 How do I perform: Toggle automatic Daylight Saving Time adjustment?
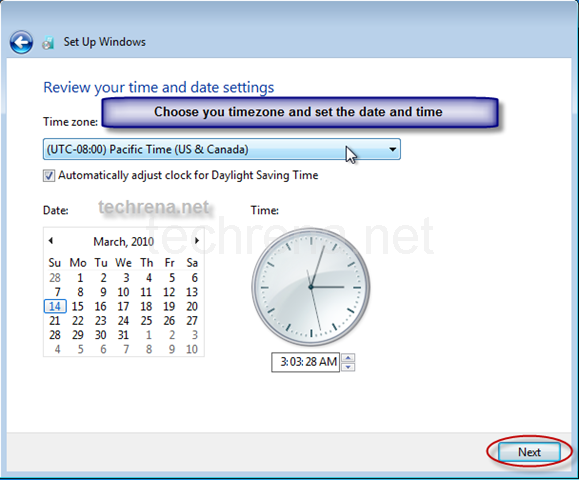[x=49, y=175]
